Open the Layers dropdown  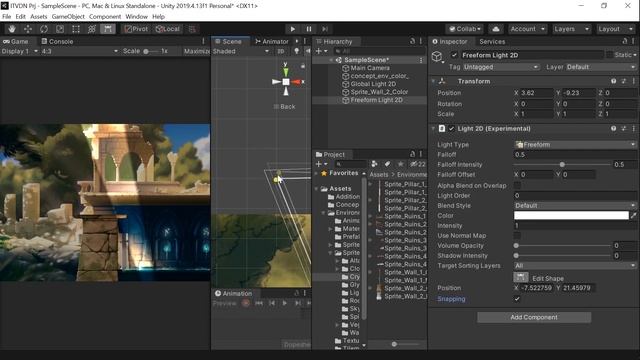[x=571, y=29]
